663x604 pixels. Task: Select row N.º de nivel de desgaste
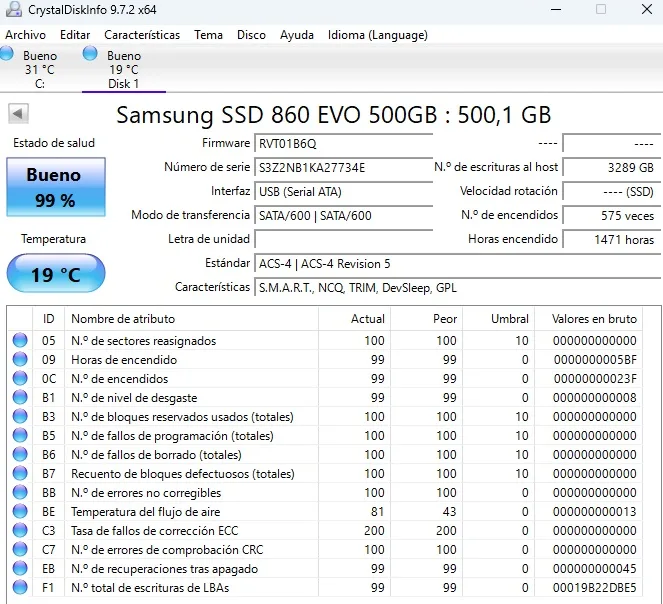coord(325,398)
